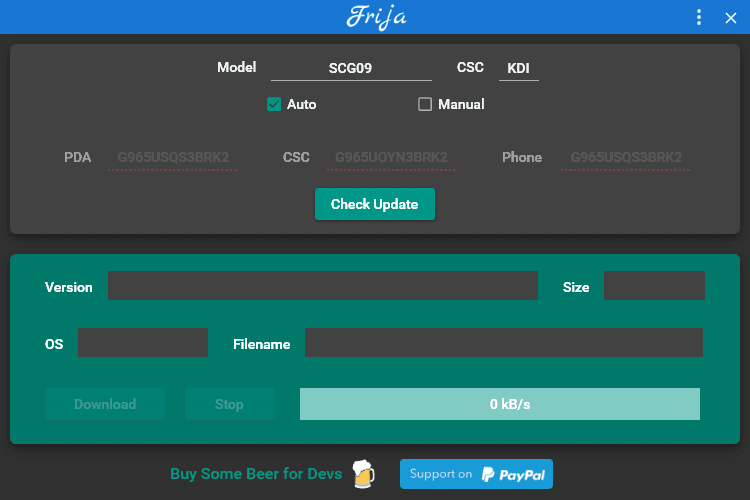
Task: Click the PayPal logo icon
Action: tap(489, 474)
